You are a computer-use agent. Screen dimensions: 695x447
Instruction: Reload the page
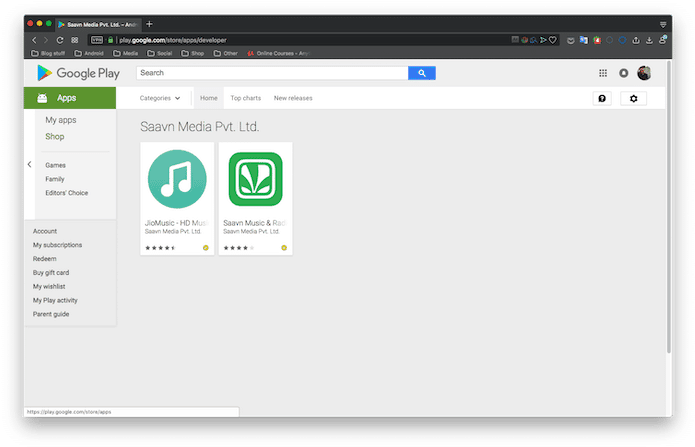[x=60, y=40]
